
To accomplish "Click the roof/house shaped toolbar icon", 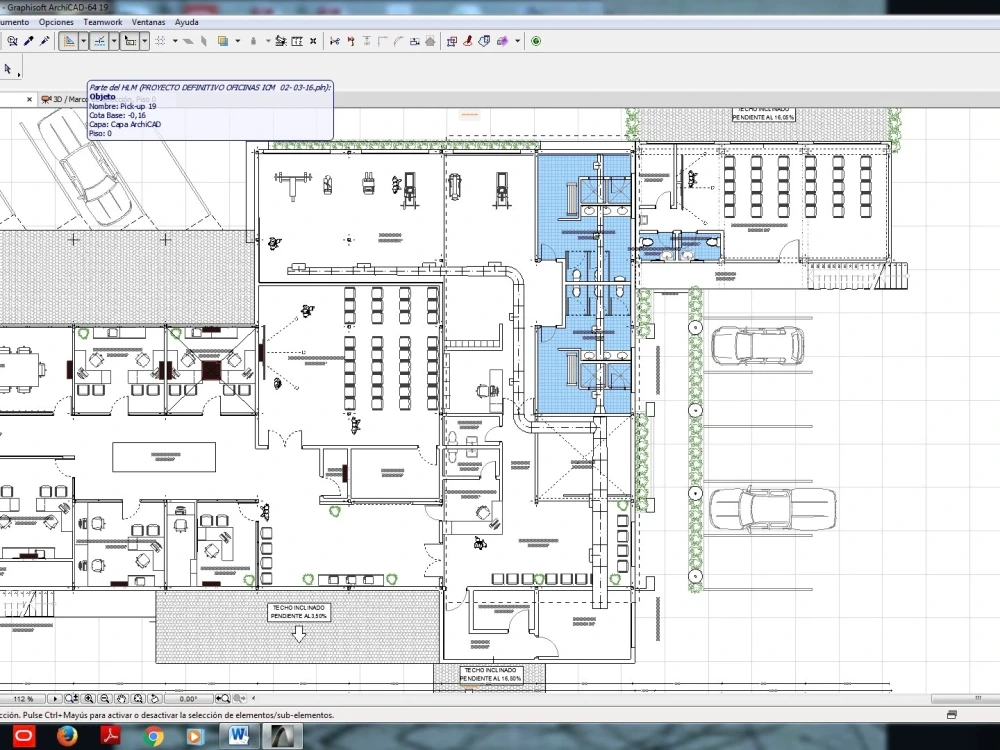I will (x=430, y=41).
